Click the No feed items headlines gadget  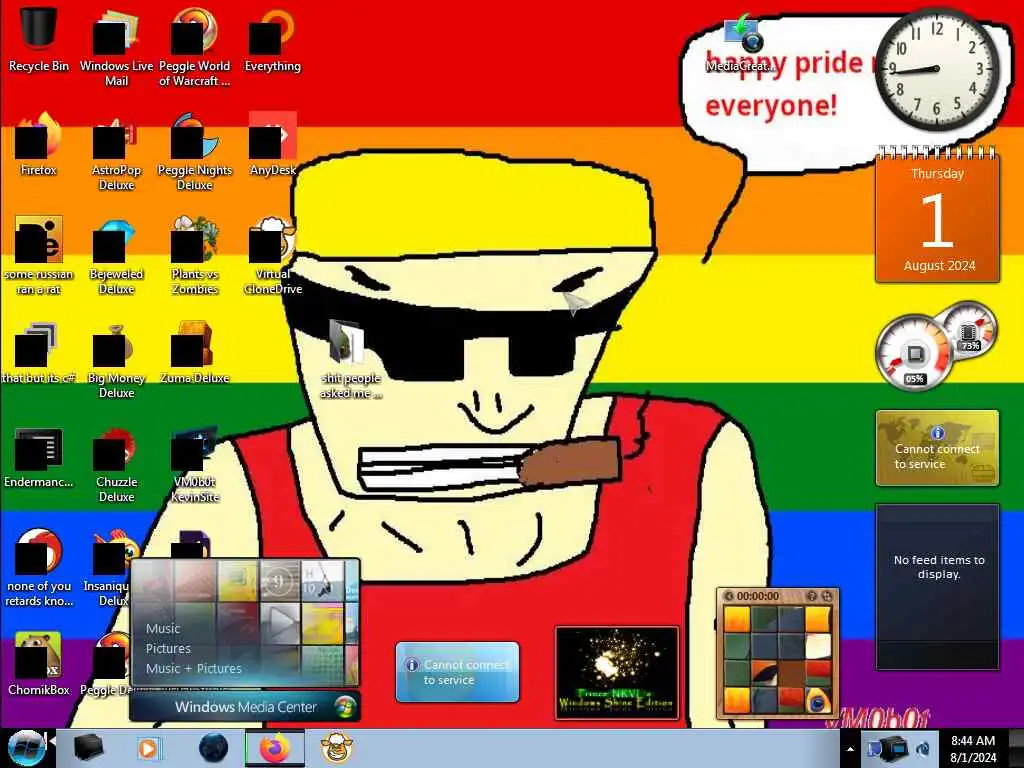[937, 586]
